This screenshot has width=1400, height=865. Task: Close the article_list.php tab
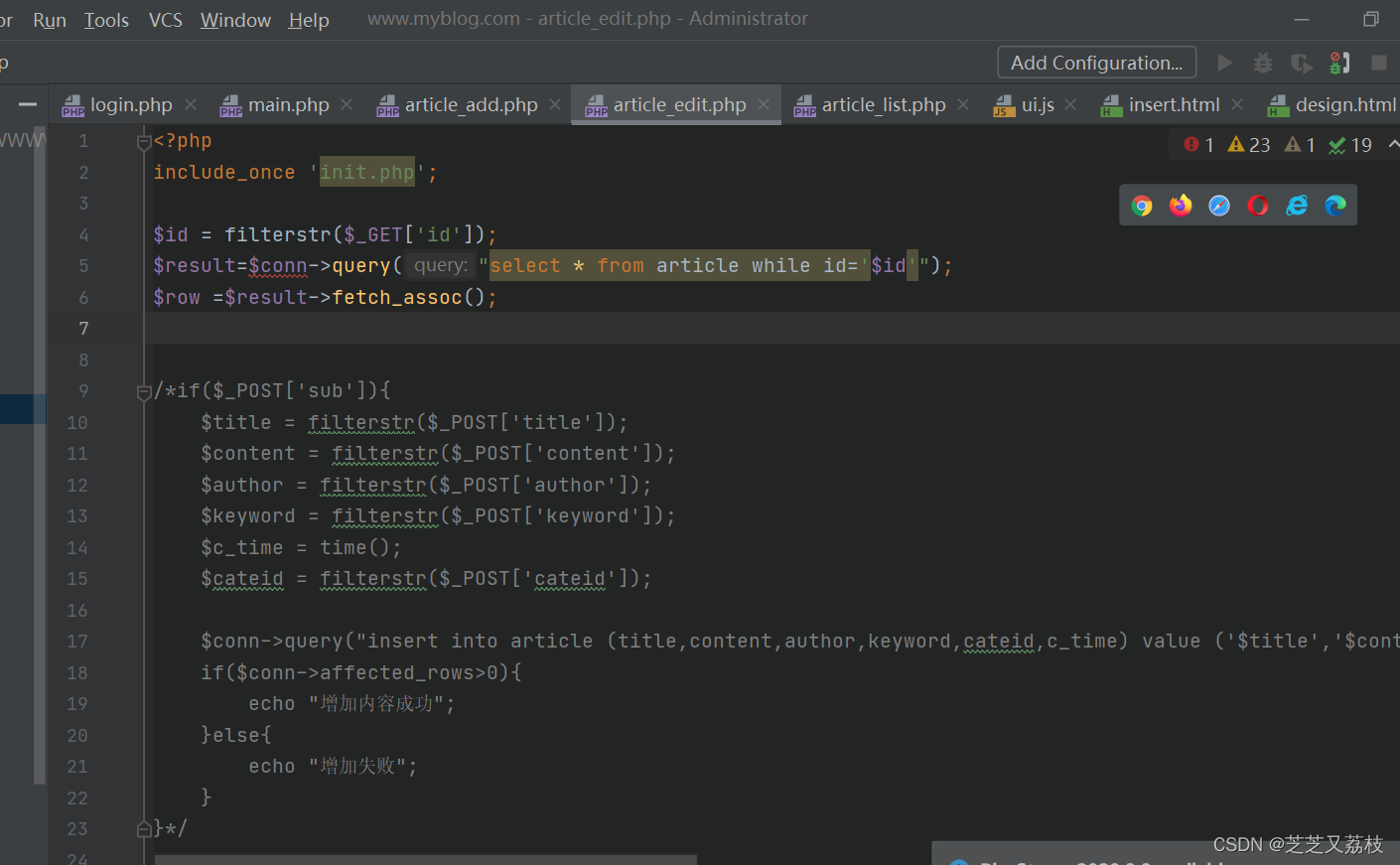[x=963, y=104]
